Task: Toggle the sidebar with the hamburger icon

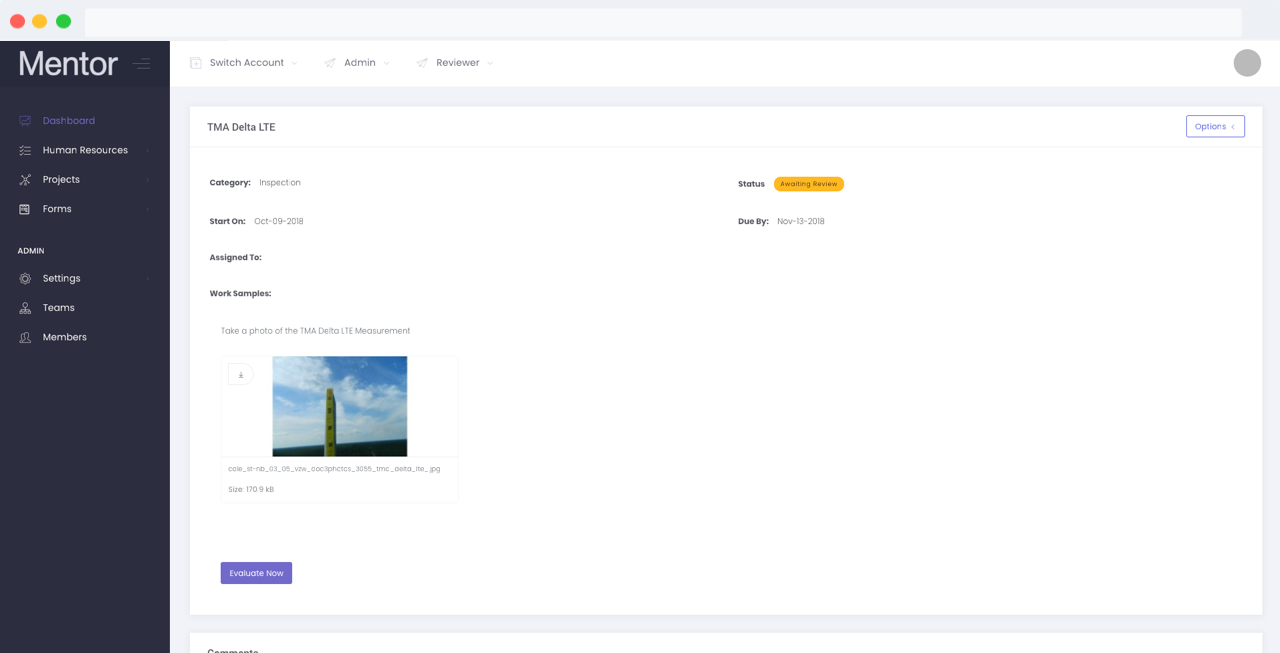Action: point(142,64)
